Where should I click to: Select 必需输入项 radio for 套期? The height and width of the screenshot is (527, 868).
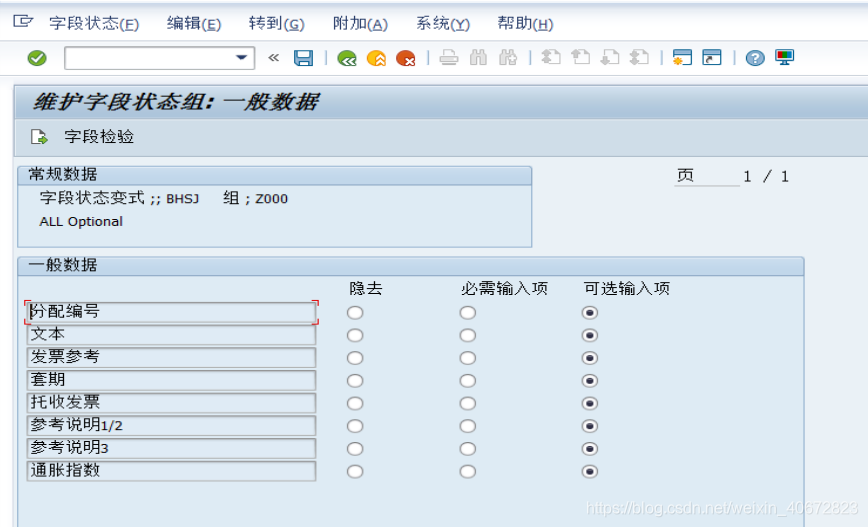pos(468,381)
